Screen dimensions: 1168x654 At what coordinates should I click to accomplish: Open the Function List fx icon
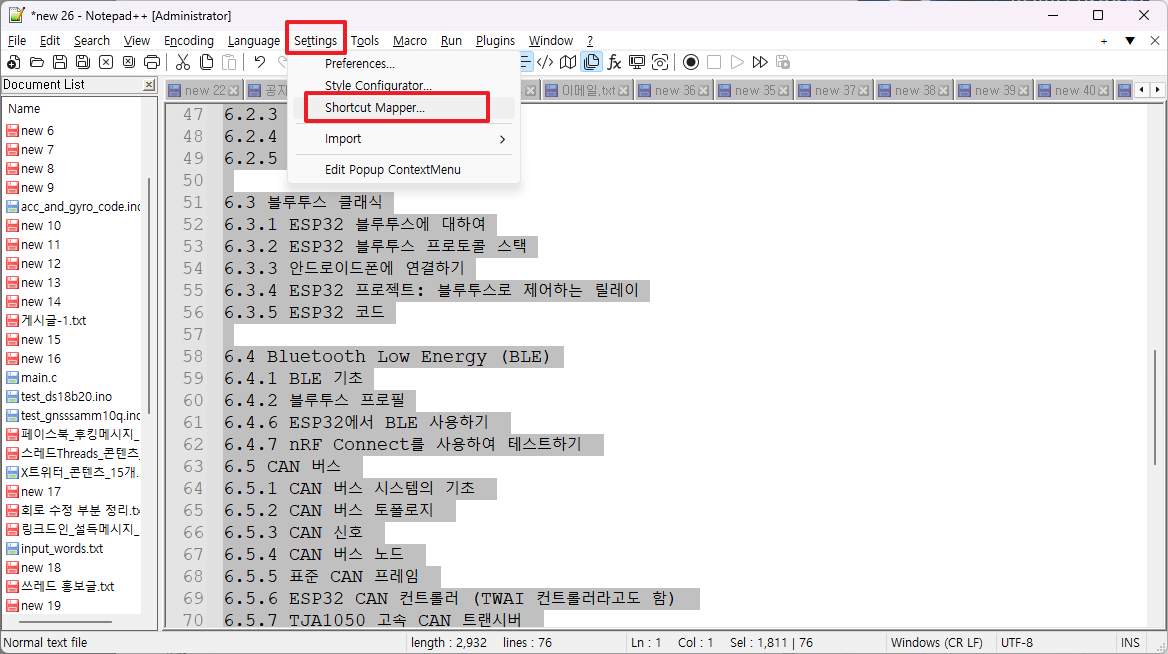point(615,63)
